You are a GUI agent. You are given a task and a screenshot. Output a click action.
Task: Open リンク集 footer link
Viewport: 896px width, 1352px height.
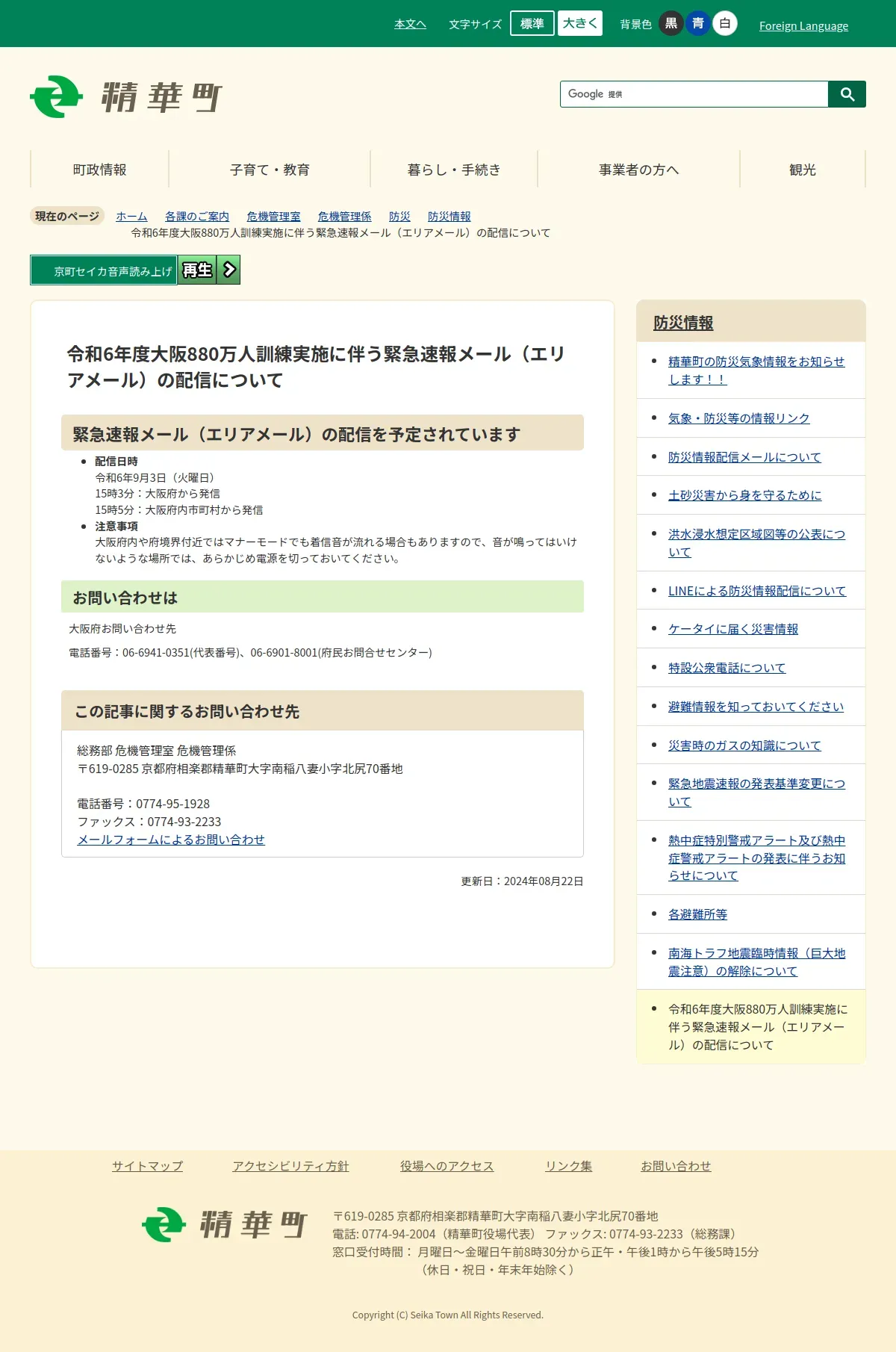(568, 1166)
